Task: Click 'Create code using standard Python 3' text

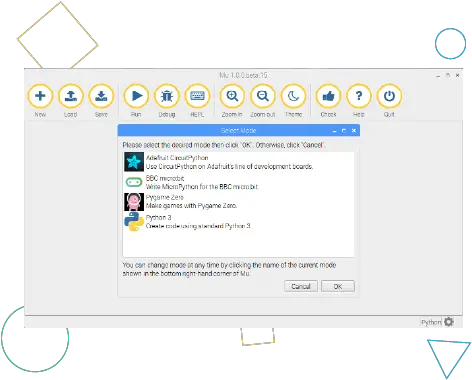Action: pos(198,226)
